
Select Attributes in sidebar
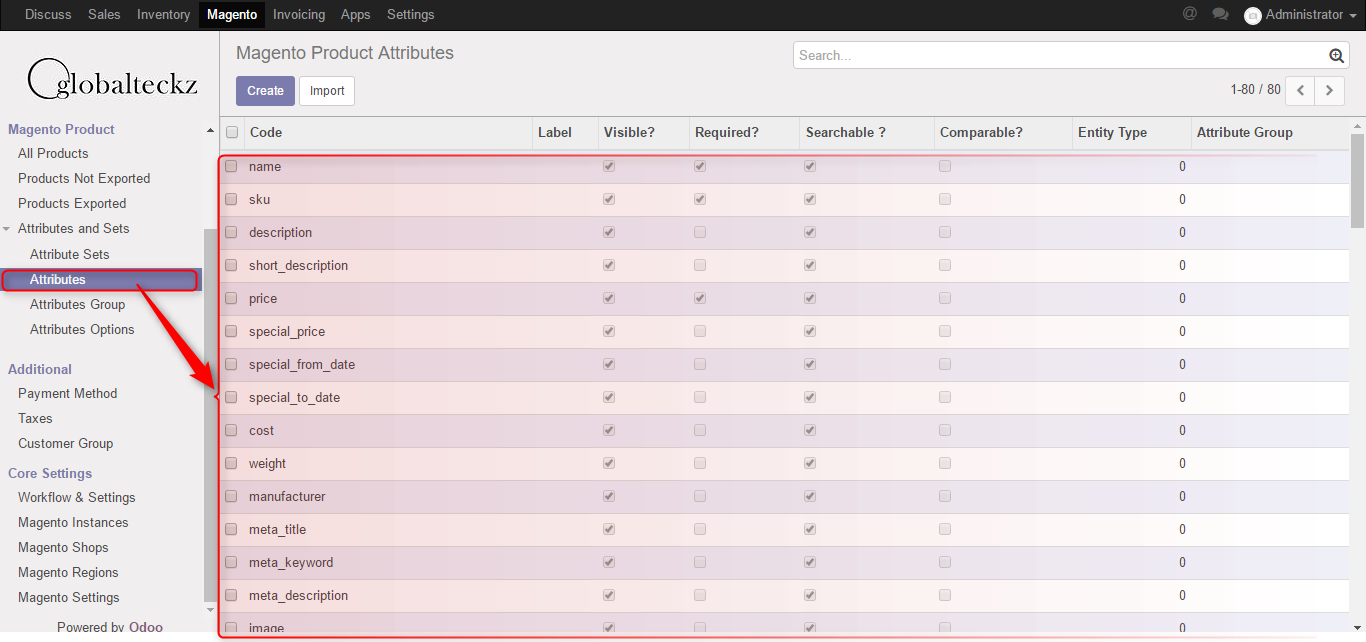[x=58, y=280]
